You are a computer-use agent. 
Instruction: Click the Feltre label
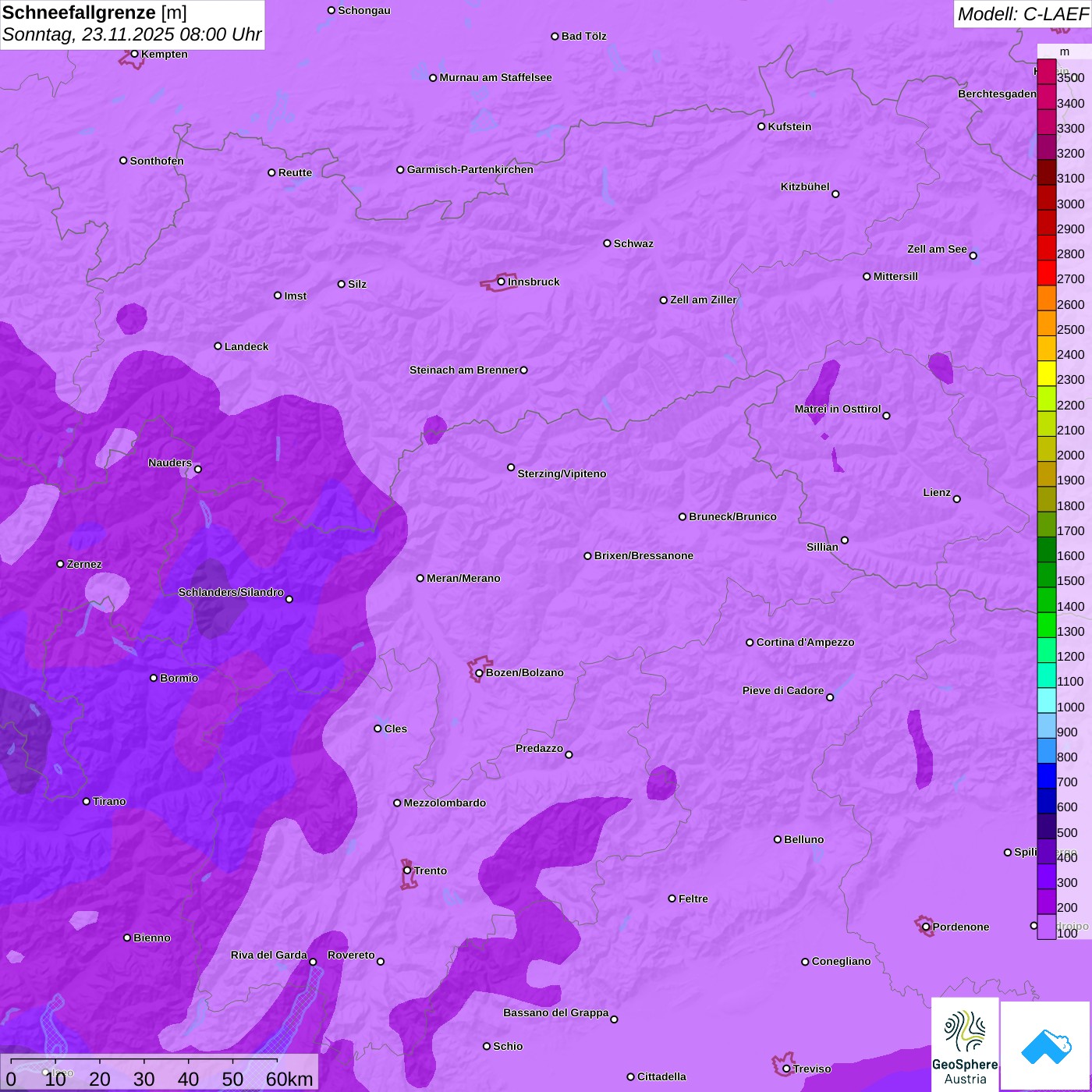(x=693, y=899)
